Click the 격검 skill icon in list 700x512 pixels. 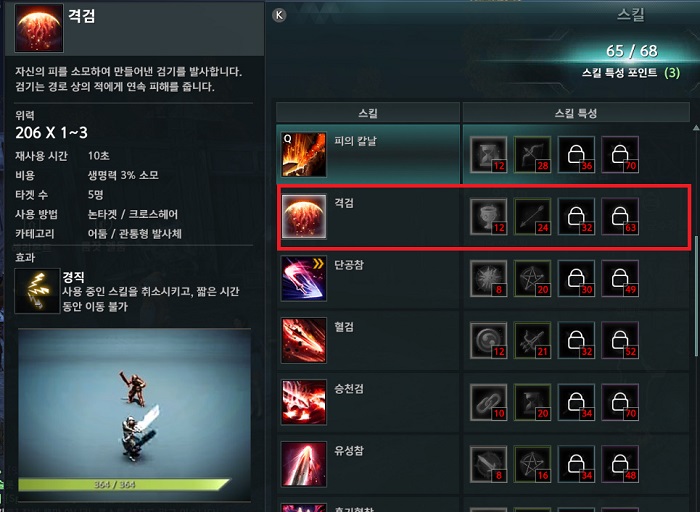click(x=304, y=216)
